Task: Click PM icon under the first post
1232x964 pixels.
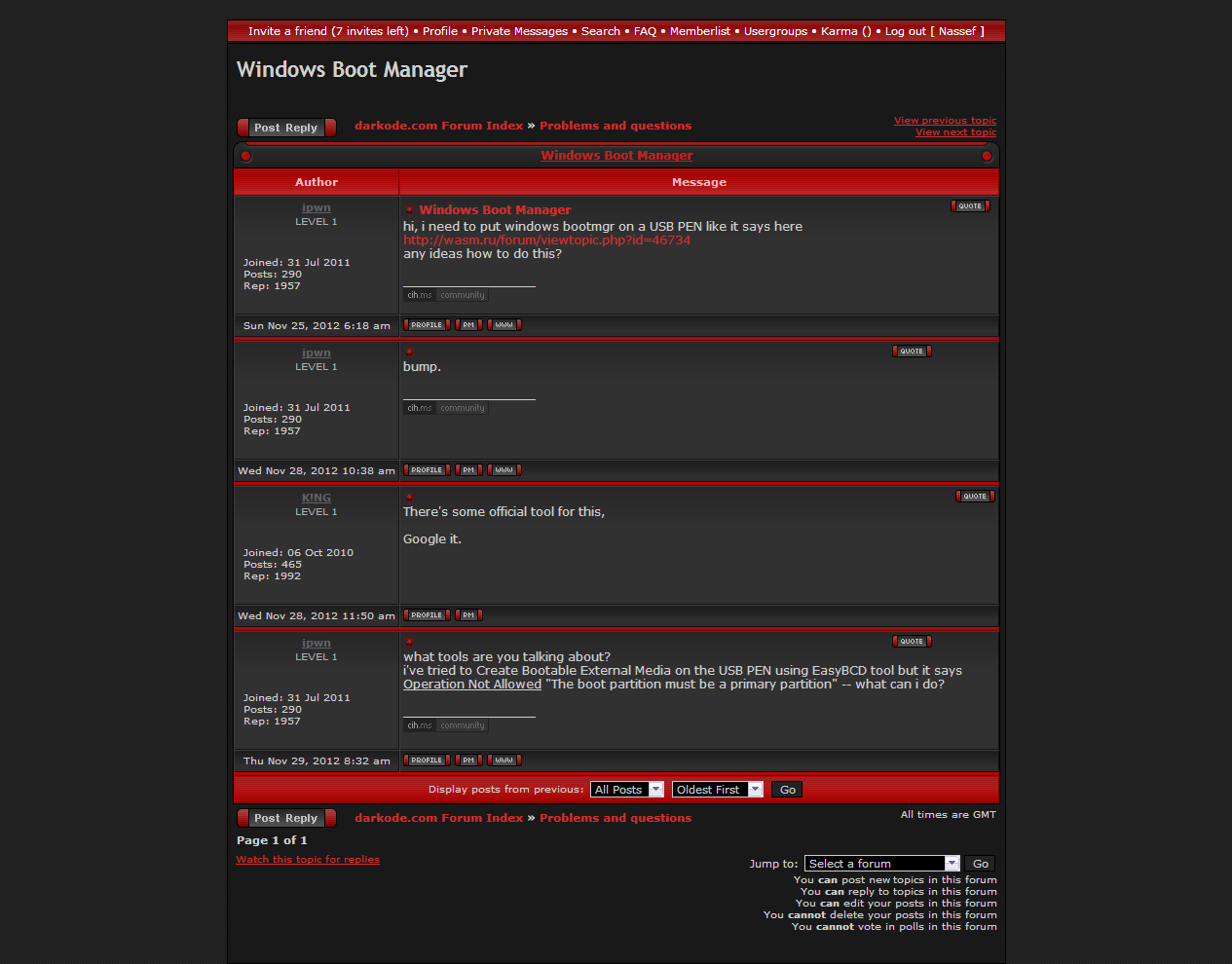Action: pos(468,325)
